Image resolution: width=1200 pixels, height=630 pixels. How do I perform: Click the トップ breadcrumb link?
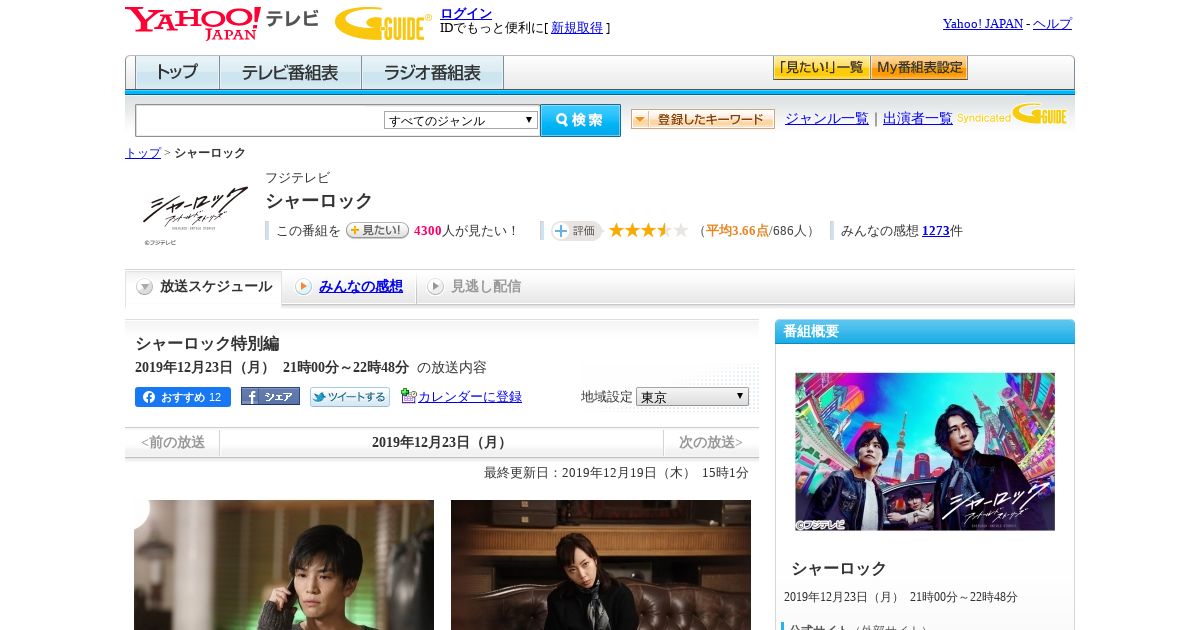point(142,153)
